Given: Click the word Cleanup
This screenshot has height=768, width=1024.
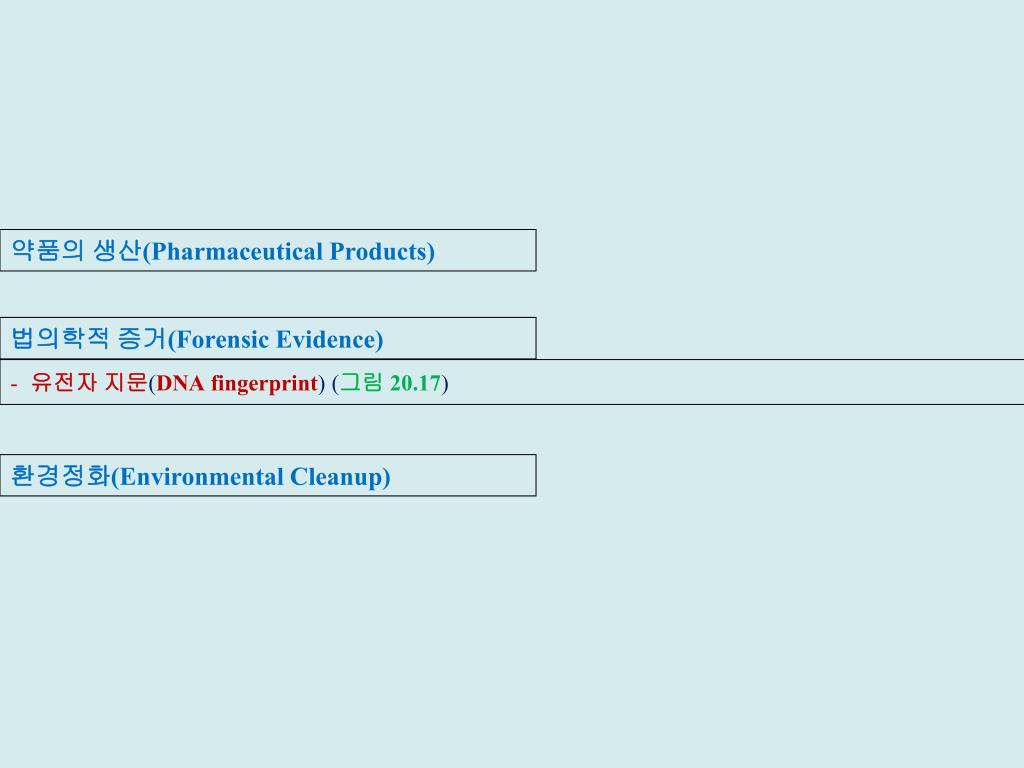Looking at the screenshot, I should 336,477.
